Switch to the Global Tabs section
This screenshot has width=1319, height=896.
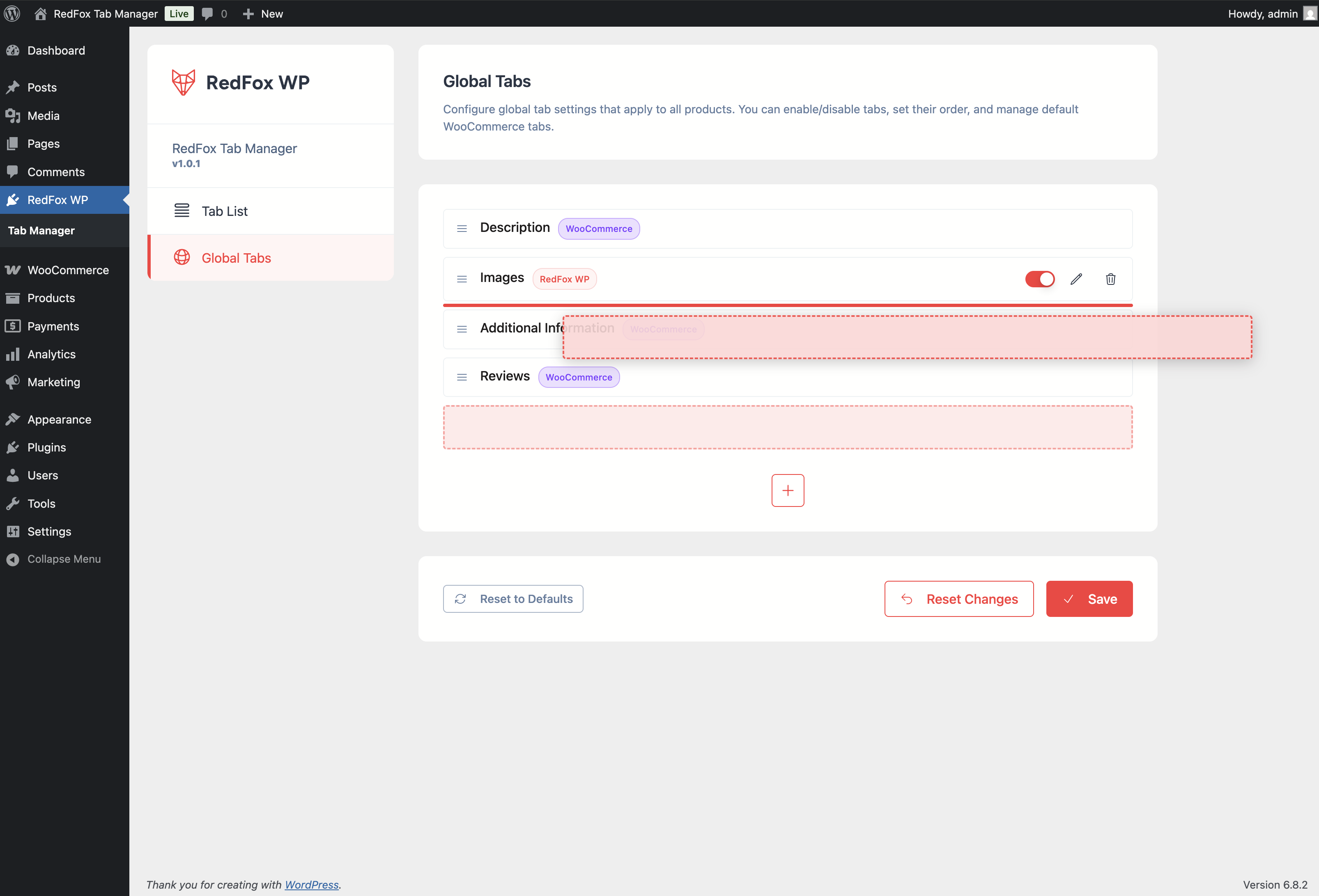(x=271, y=258)
